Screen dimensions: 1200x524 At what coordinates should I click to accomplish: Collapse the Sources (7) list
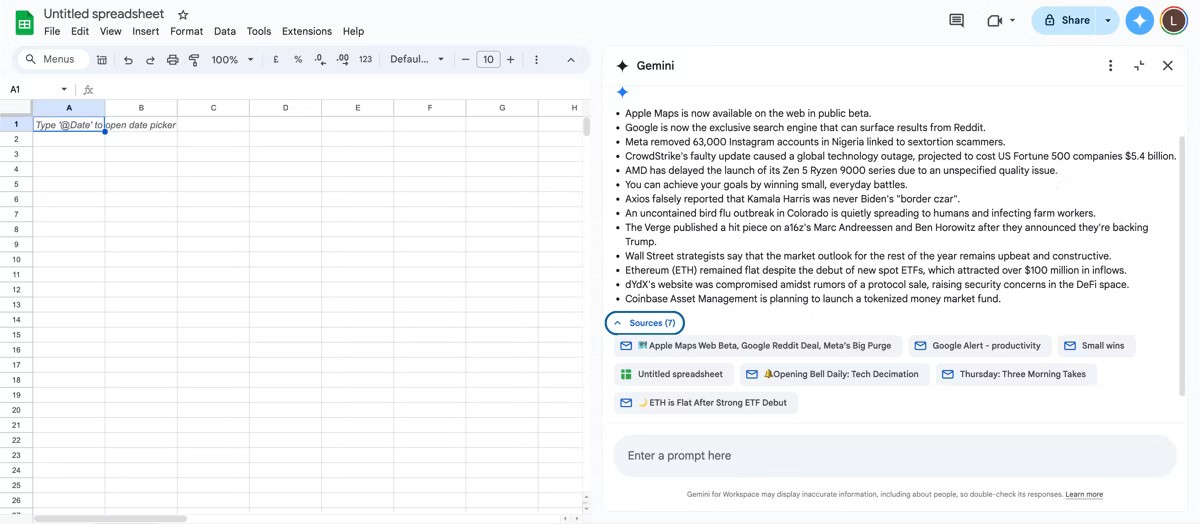645,323
